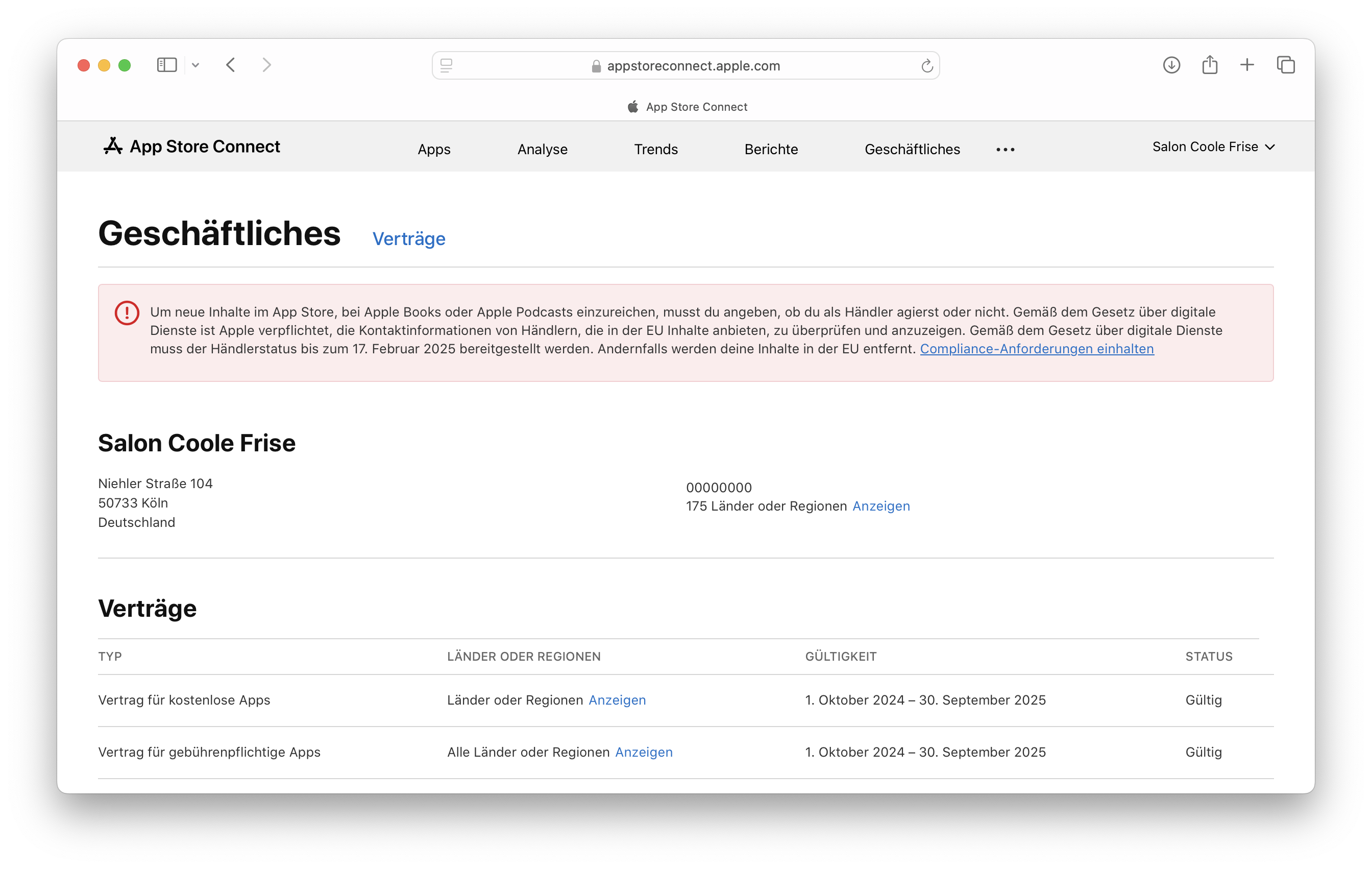Click the App Store Connect logo icon
Image resolution: width=1372 pixels, height=869 pixels.
(x=112, y=147)
